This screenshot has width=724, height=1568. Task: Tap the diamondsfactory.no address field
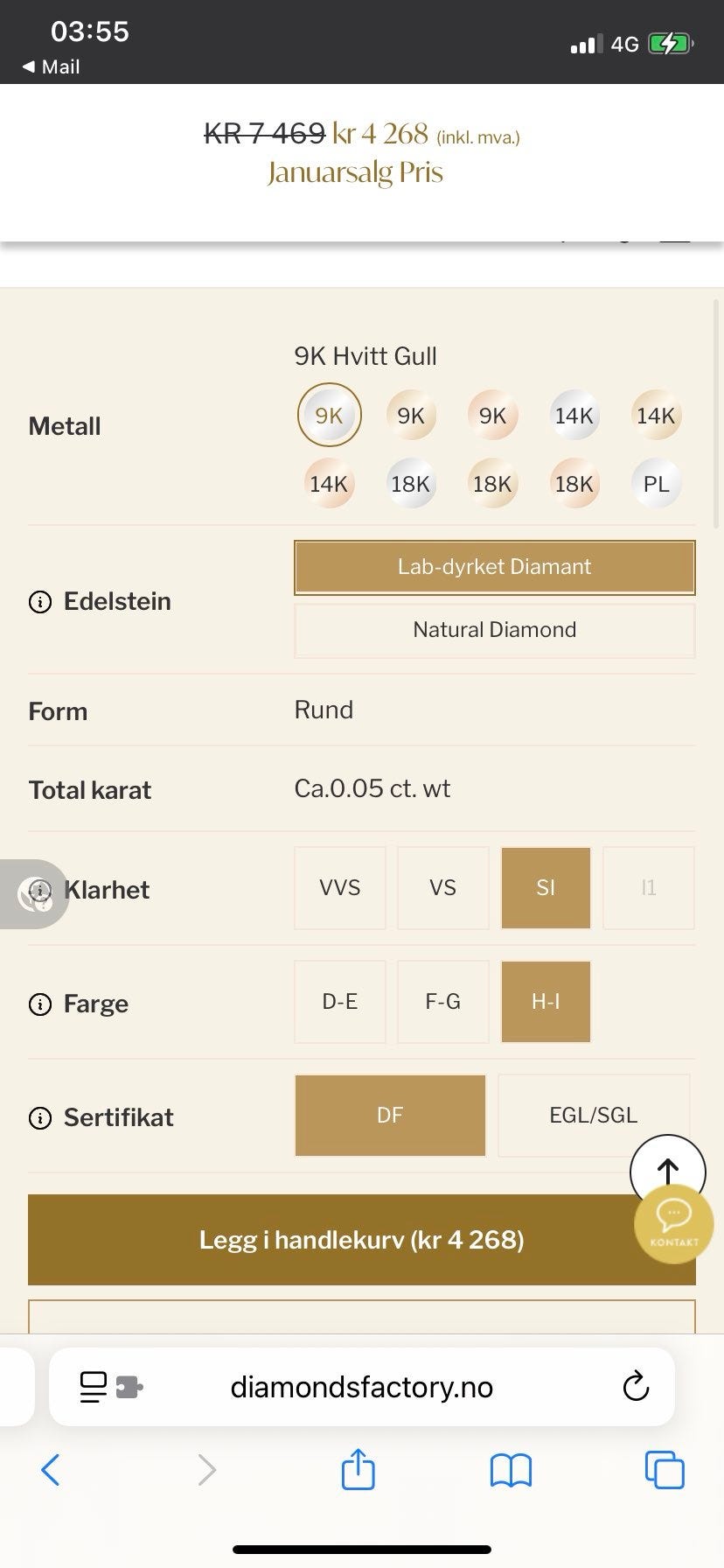tap(361, 1387)
